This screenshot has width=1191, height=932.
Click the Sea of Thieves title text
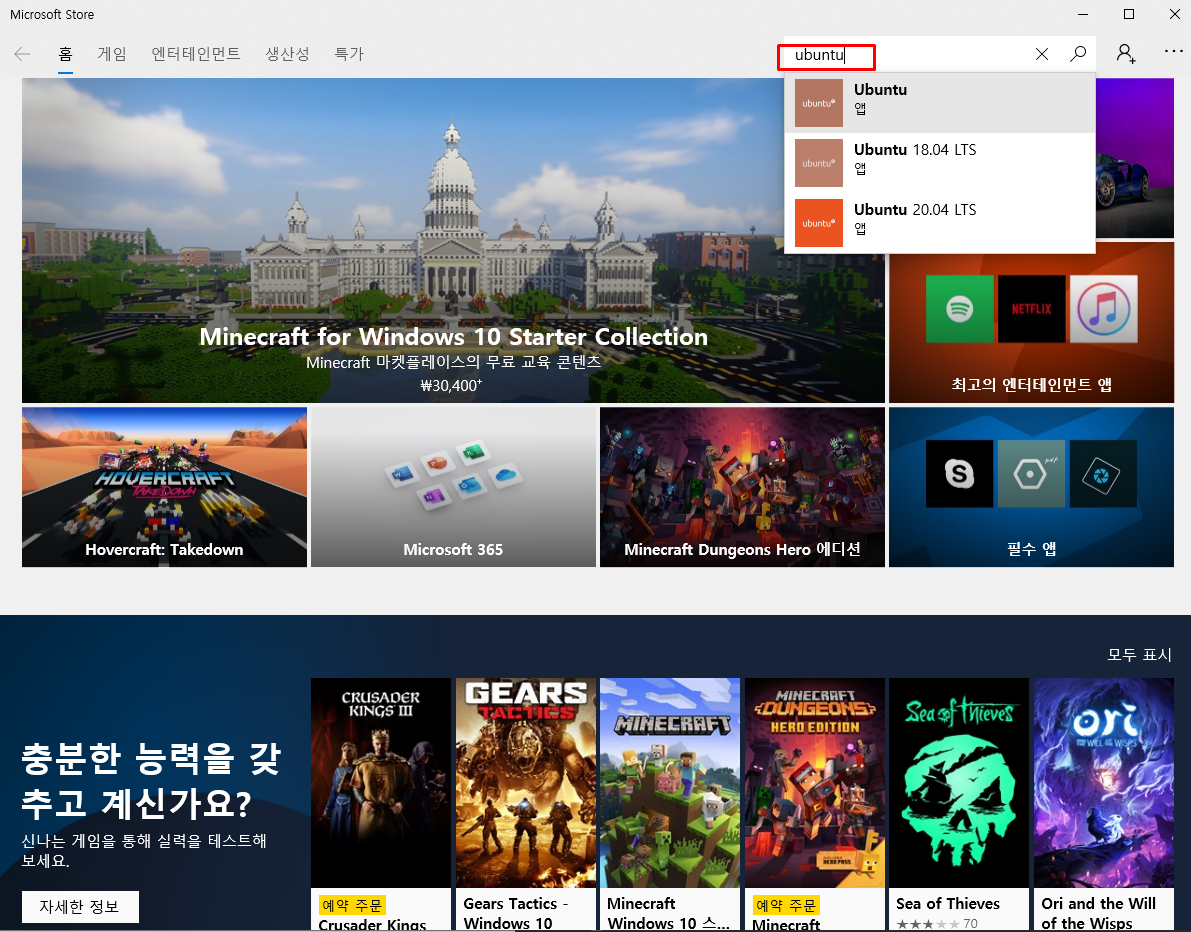point(947,903)
